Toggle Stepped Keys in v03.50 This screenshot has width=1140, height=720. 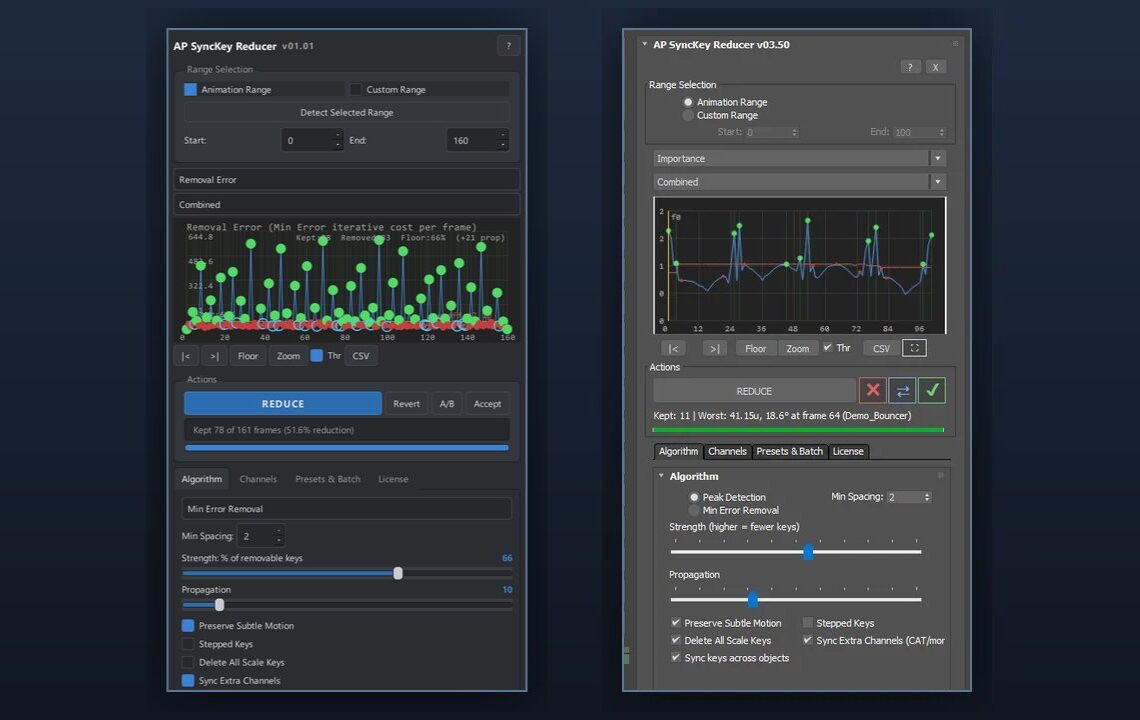(x=808, y=623)
